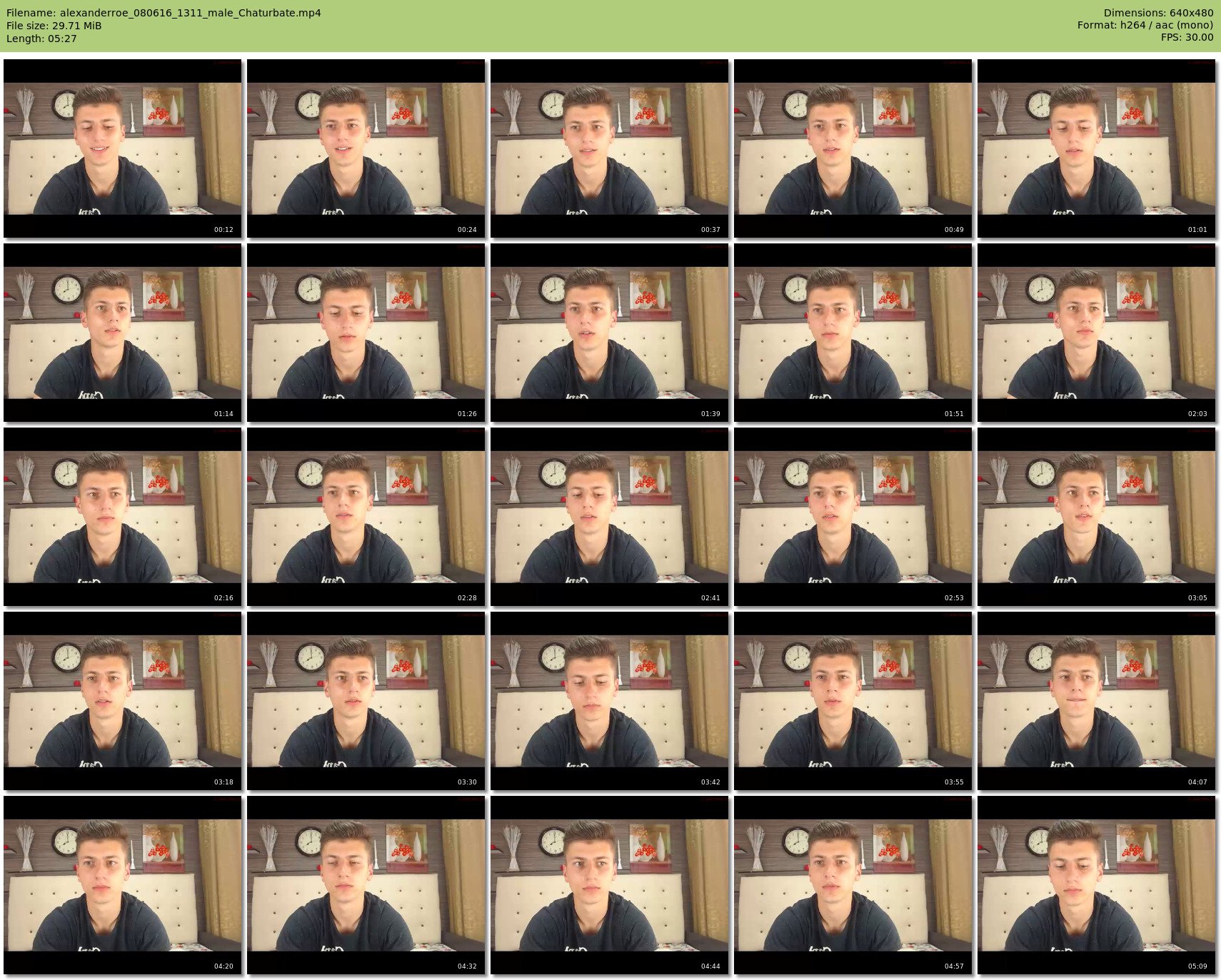Click the 01:01 frame thumbnail
This screenshot has width=1221, height=980.
(1096, 148)
